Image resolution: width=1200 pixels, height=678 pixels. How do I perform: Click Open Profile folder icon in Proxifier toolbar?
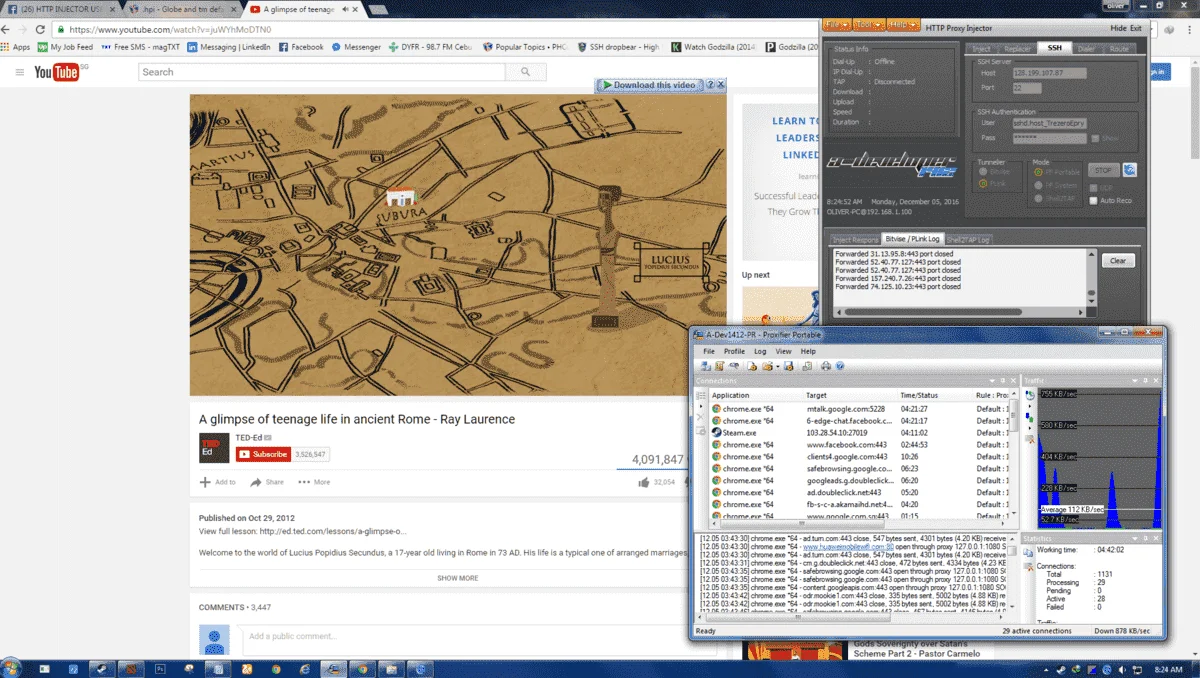pyautogui.click(x=767, y=366)
